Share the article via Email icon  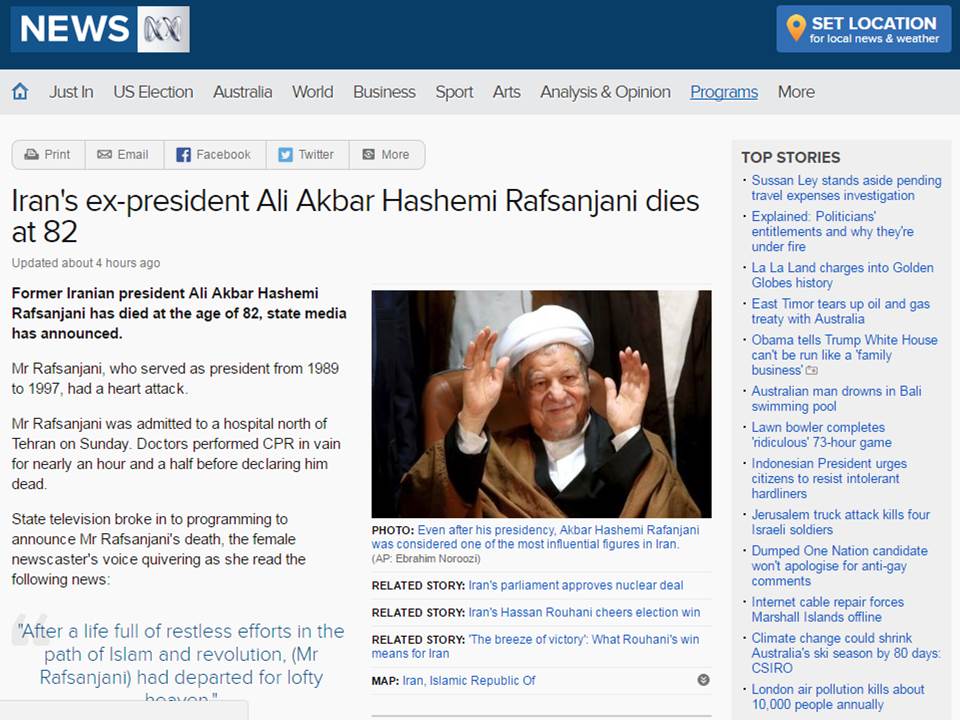tap(124, 155)
